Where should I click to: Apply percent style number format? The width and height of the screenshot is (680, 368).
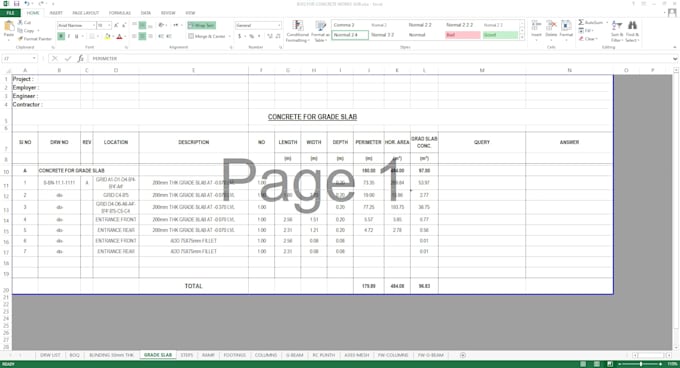[252, 36]
